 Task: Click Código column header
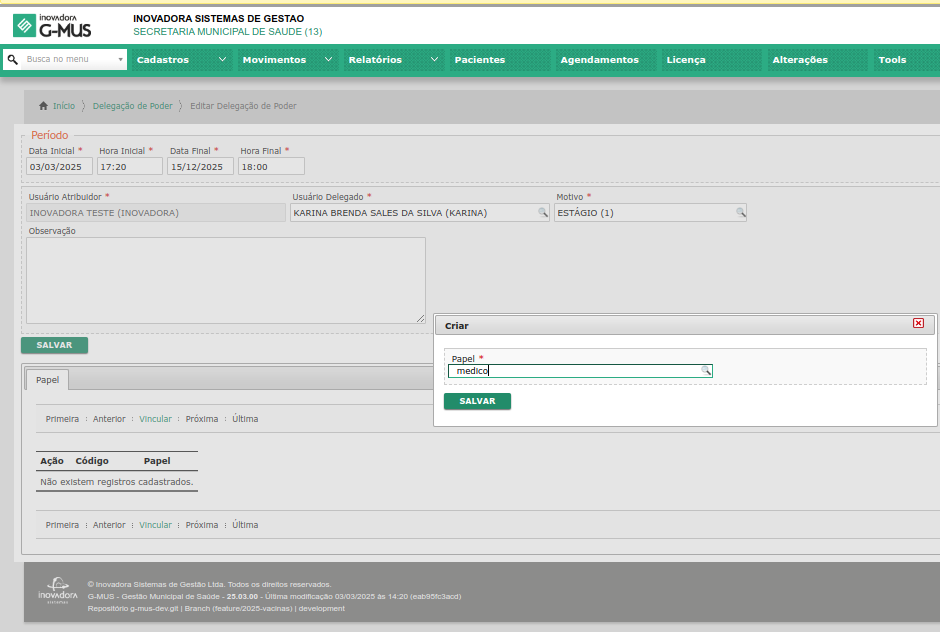[92, 461]
